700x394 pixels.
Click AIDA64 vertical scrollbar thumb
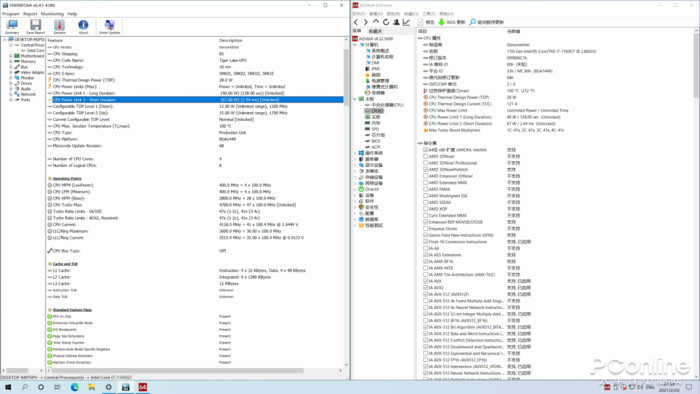(696, 65)
